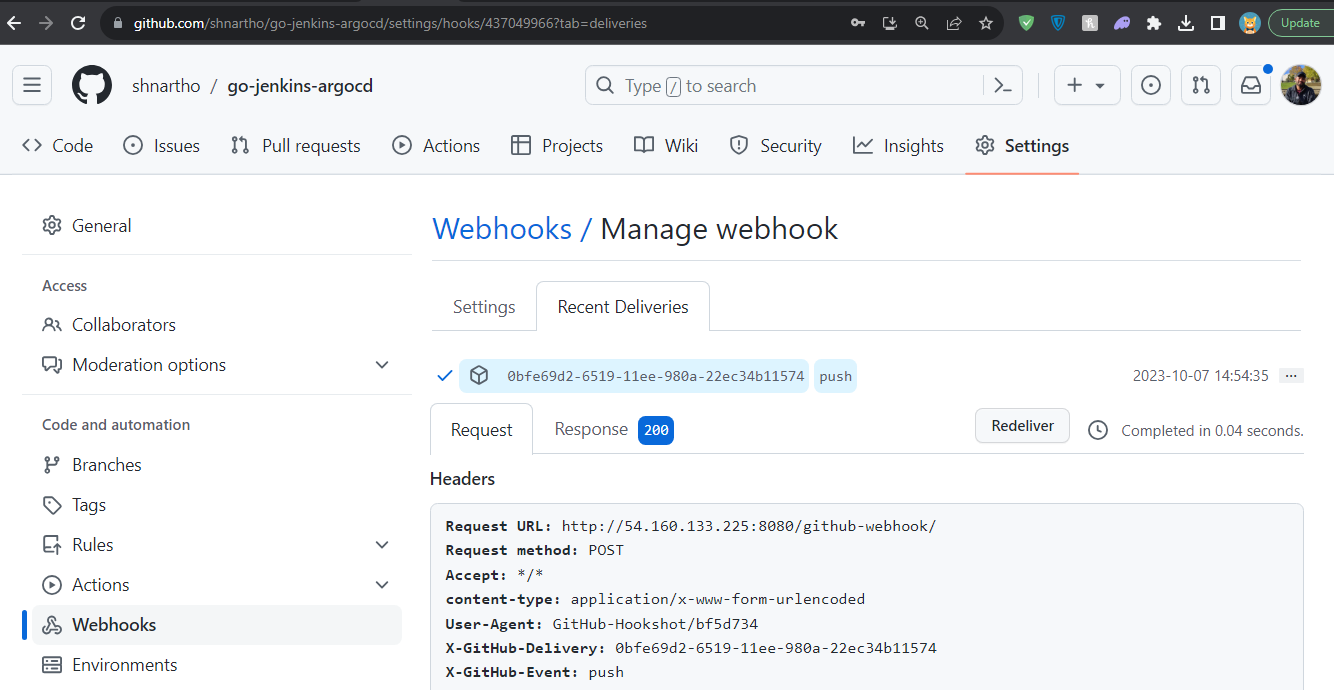Screen dimensions: 1334x690
Task: Open Collaborators in sidebar
Action: [217, 325]
